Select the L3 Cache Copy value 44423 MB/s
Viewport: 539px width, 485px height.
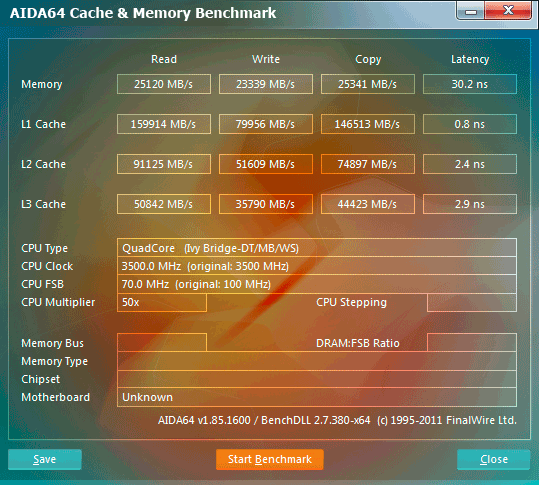point(367,204)
